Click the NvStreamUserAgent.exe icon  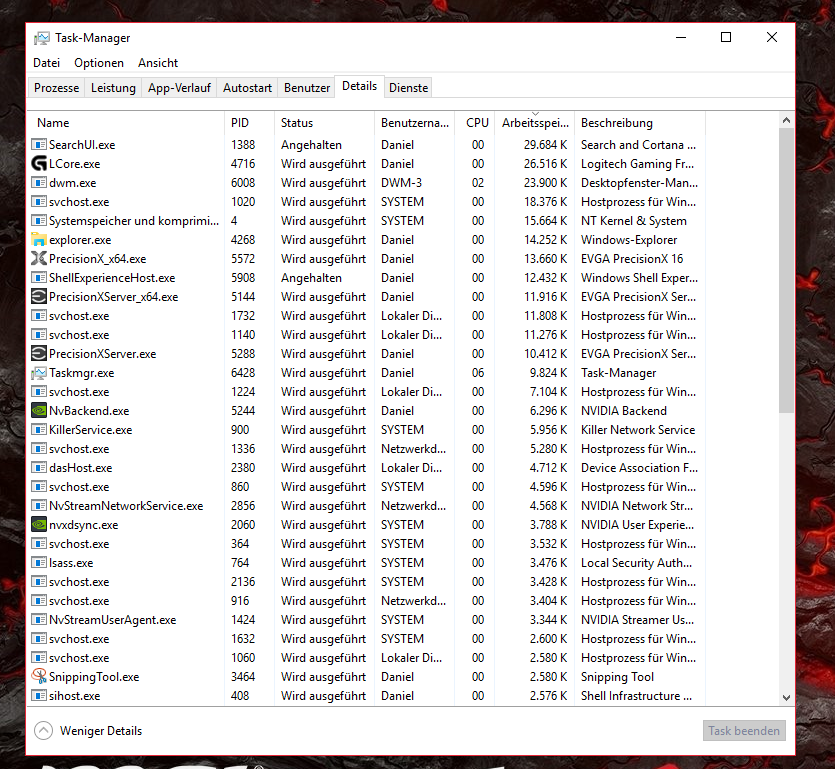coord(39,619)
